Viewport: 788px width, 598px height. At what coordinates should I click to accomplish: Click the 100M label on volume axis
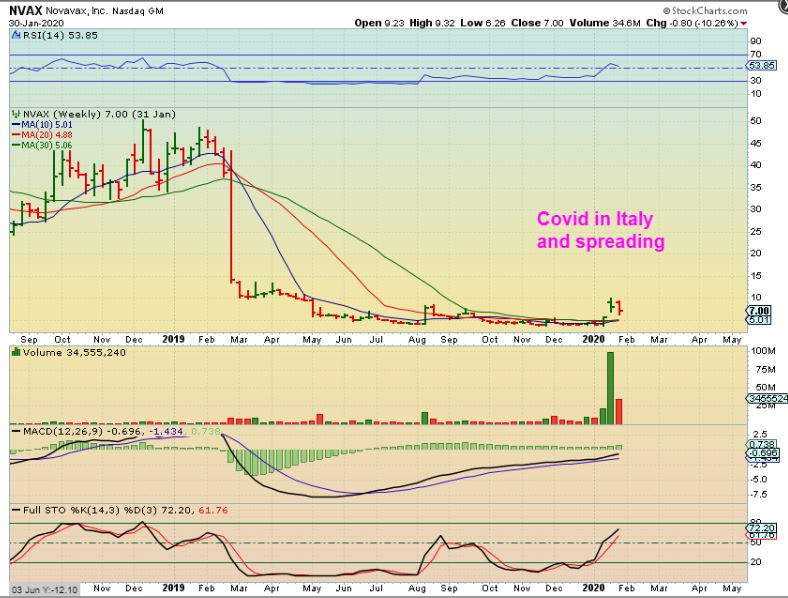click(763, 351)
